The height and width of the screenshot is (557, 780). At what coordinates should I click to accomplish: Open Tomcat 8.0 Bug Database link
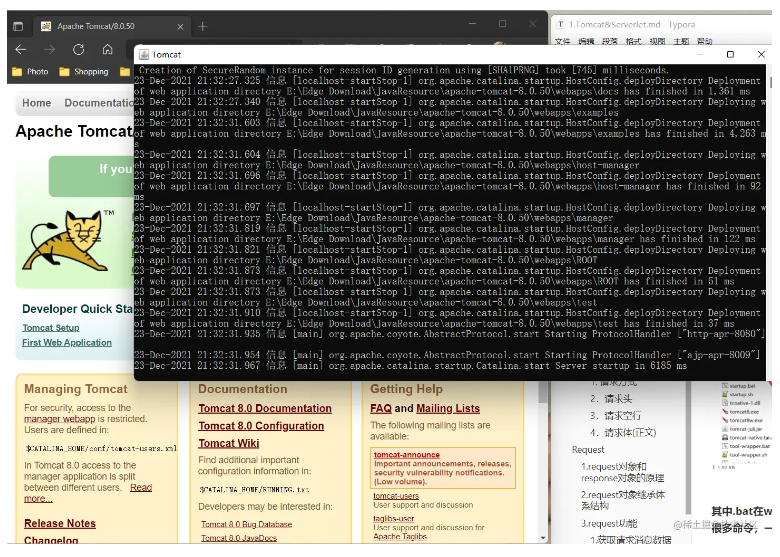point(246,524)
